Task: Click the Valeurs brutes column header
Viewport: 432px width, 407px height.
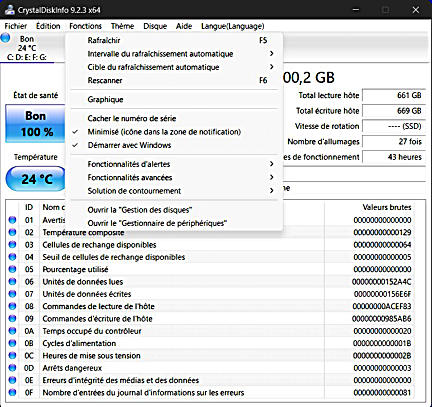Action: click(x=387, y=207)
